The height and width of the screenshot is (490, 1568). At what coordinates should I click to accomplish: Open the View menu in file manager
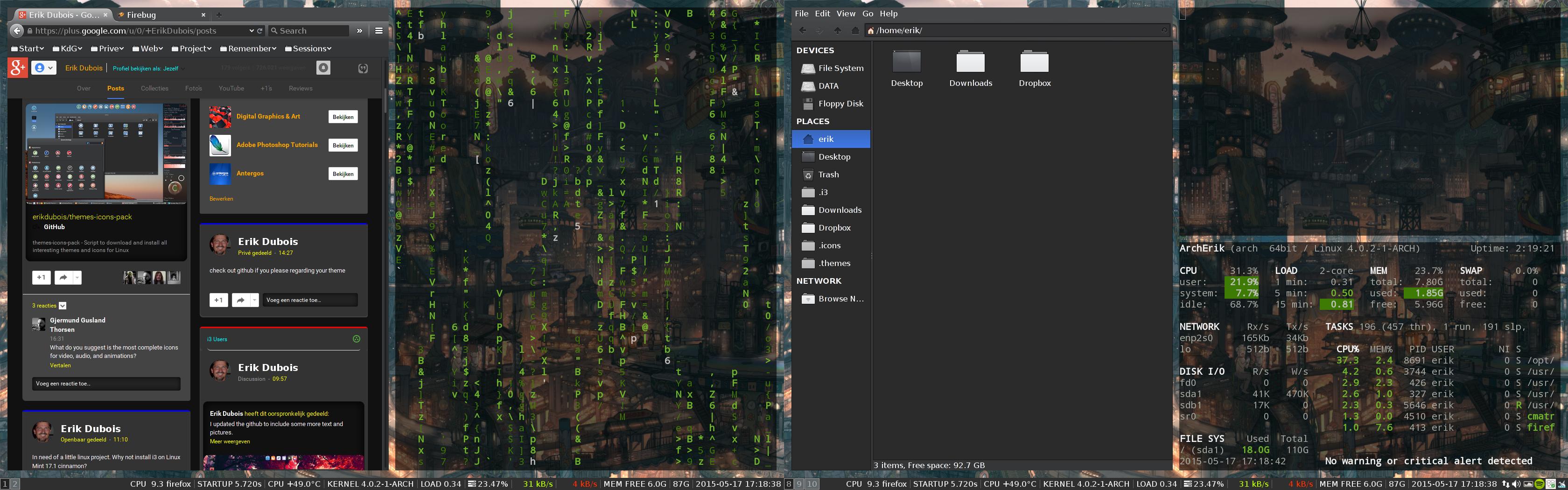point(846,14)
